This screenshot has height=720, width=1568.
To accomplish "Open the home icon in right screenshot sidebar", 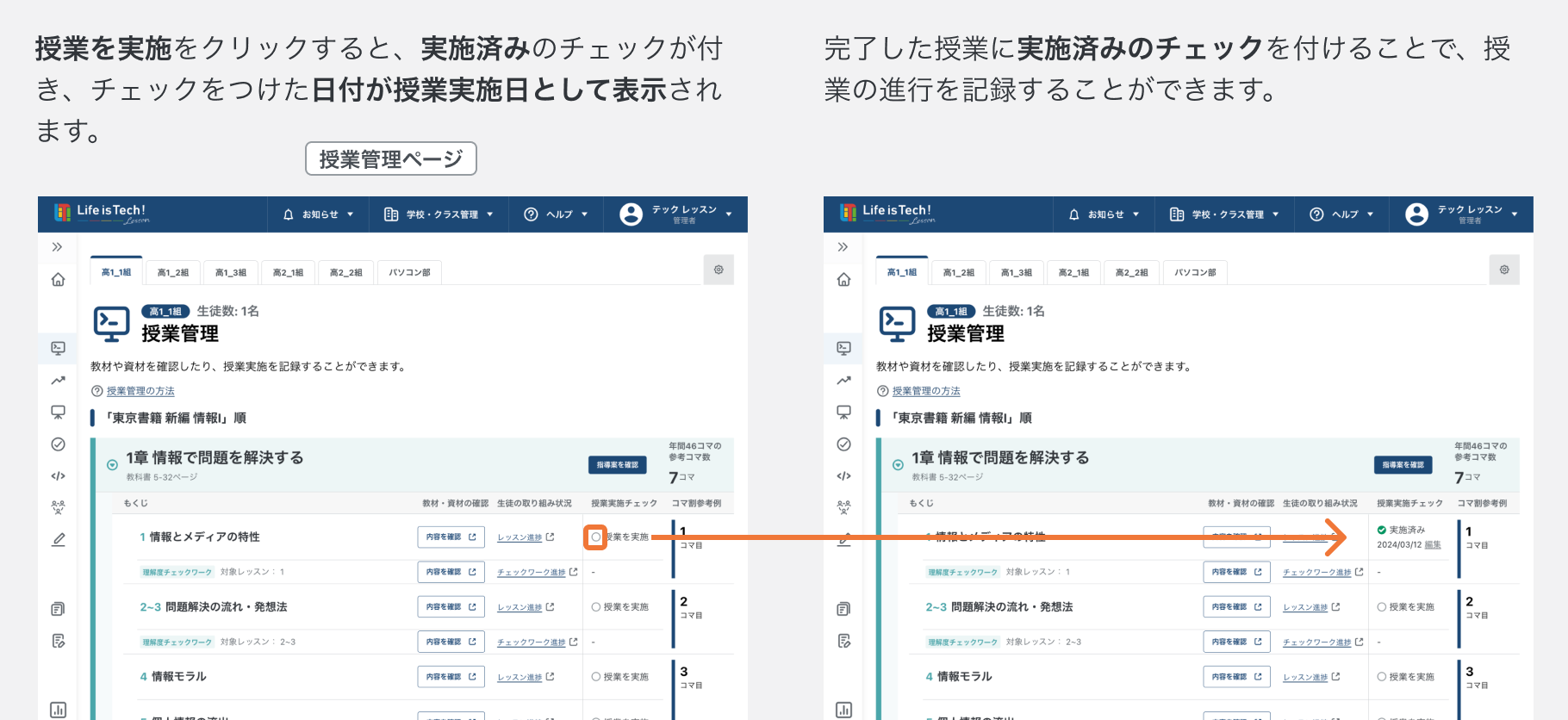I will pyautogui.click(x=843, y=279).
